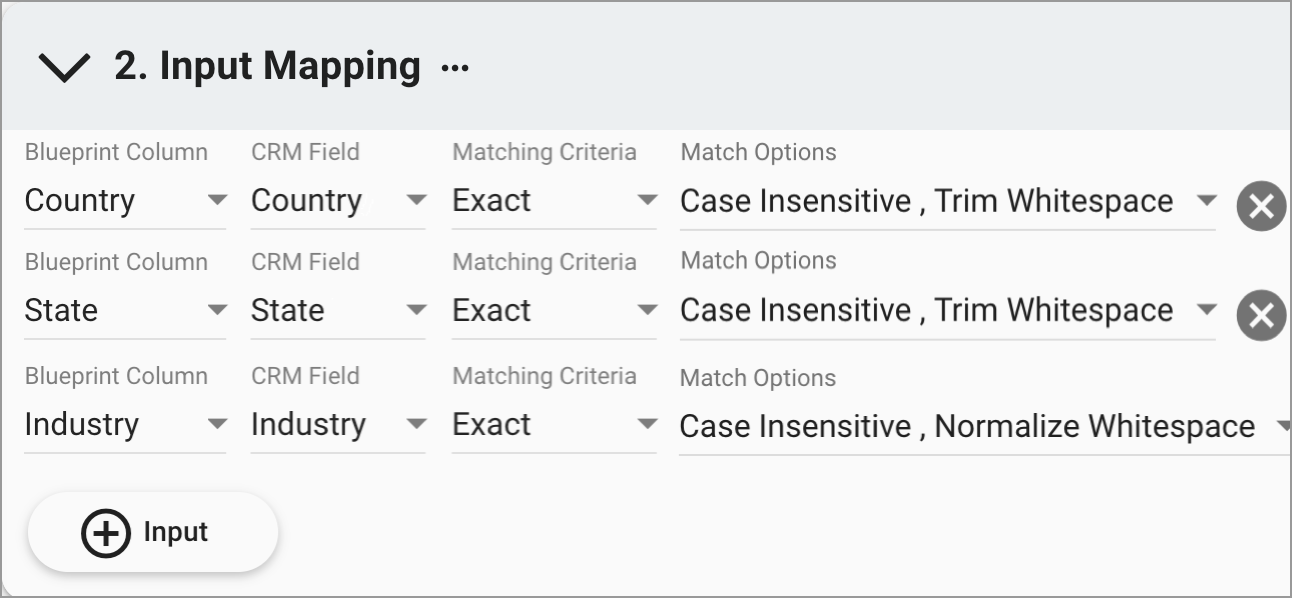
Task: Open Match Options for Country row
Action: (x=947, y=201)
